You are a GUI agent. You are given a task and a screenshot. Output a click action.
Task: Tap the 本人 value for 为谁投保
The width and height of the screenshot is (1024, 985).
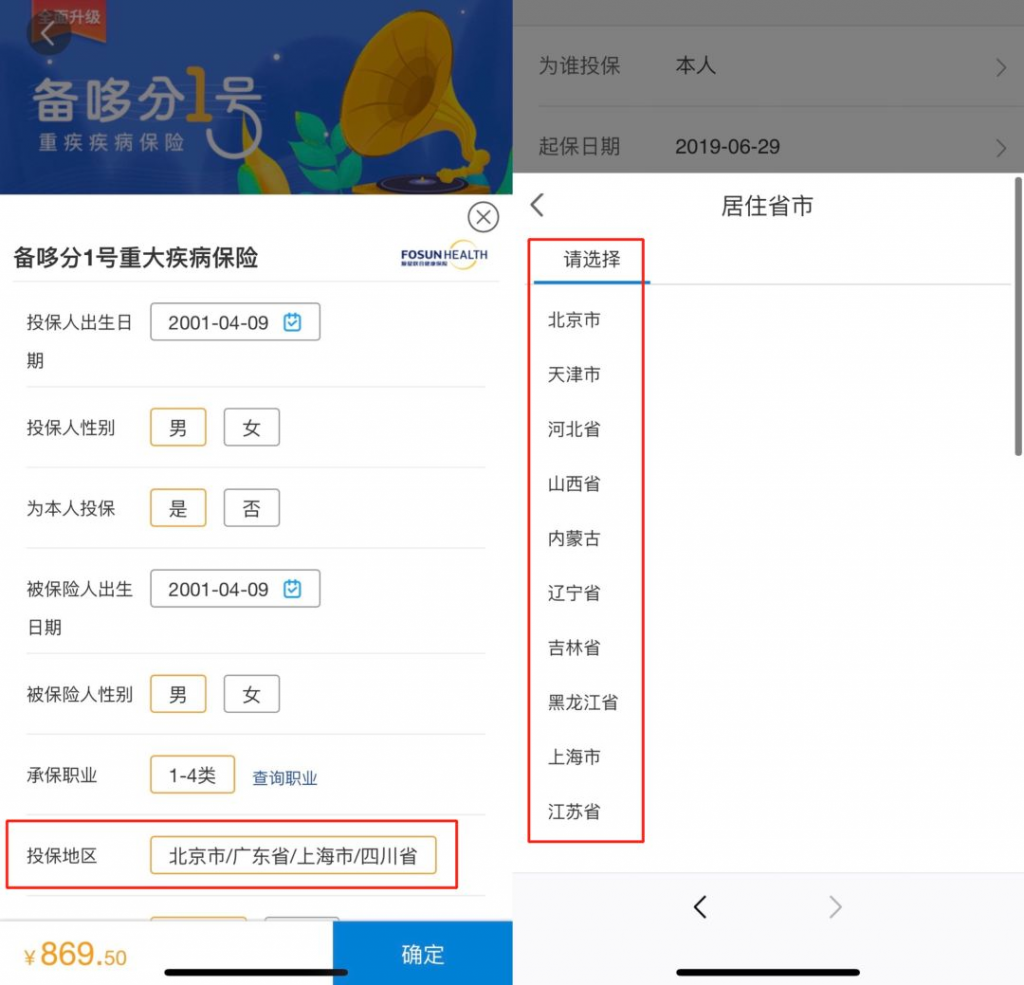(x=696, y=65)
